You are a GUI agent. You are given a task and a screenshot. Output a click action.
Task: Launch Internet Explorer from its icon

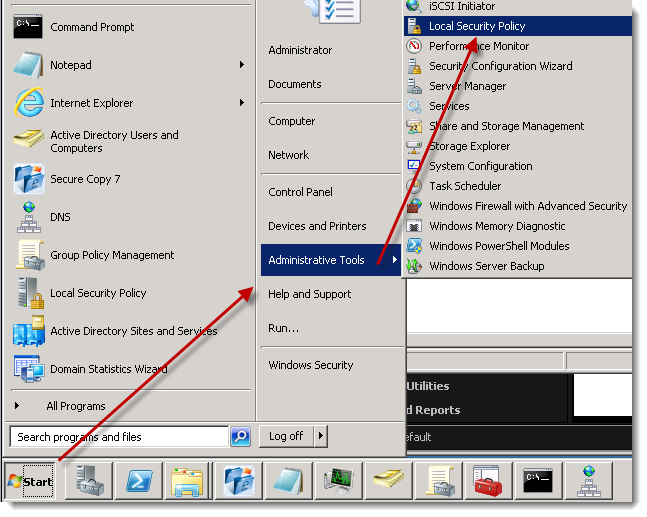point(28,102)
